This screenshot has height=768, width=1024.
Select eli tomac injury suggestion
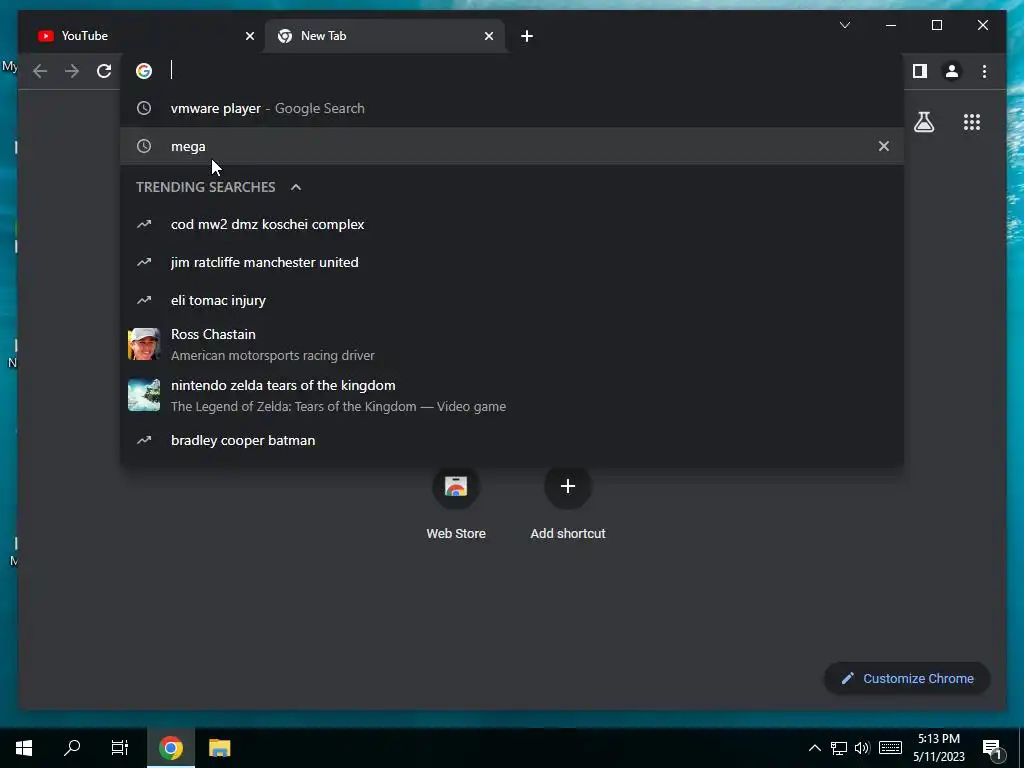(512, 300)
